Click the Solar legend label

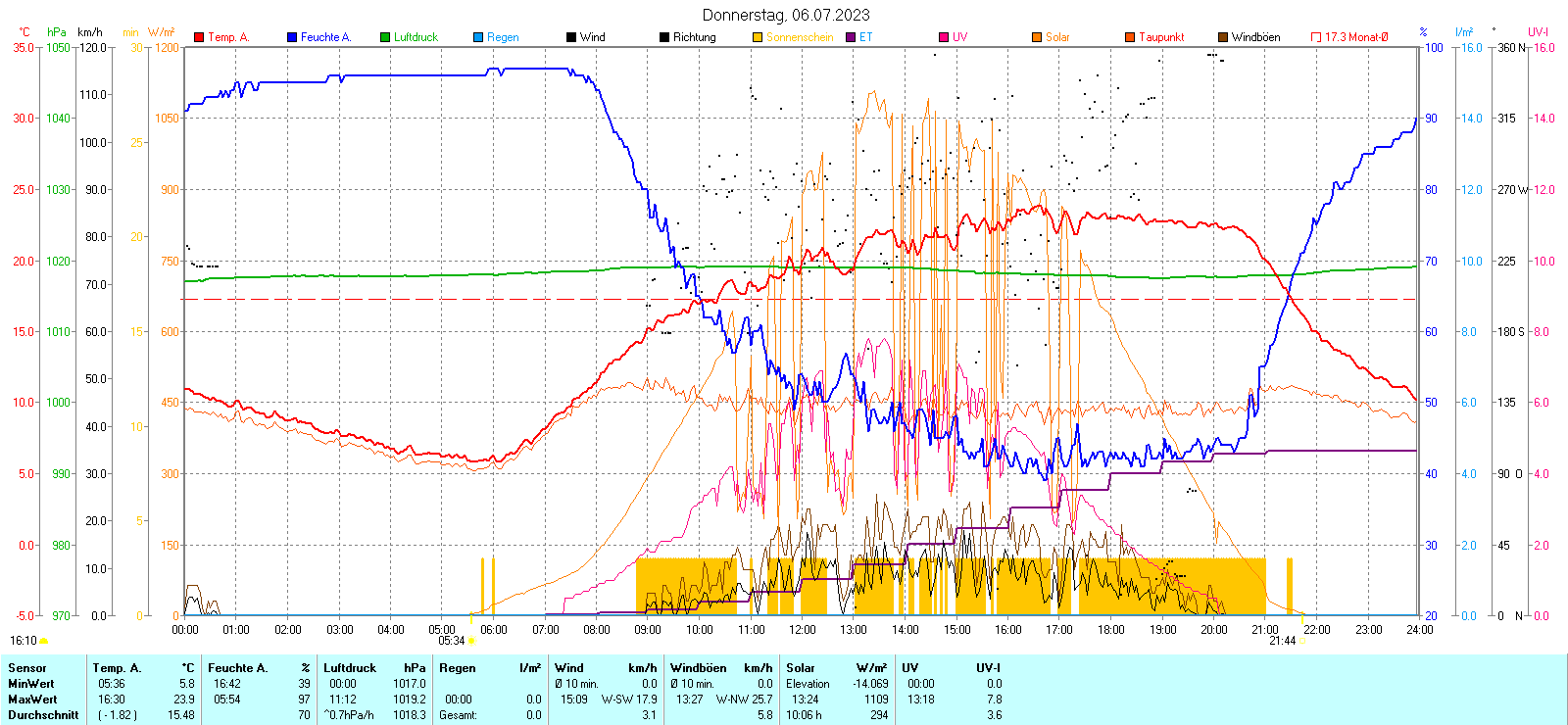click(x=1057, y=37)
